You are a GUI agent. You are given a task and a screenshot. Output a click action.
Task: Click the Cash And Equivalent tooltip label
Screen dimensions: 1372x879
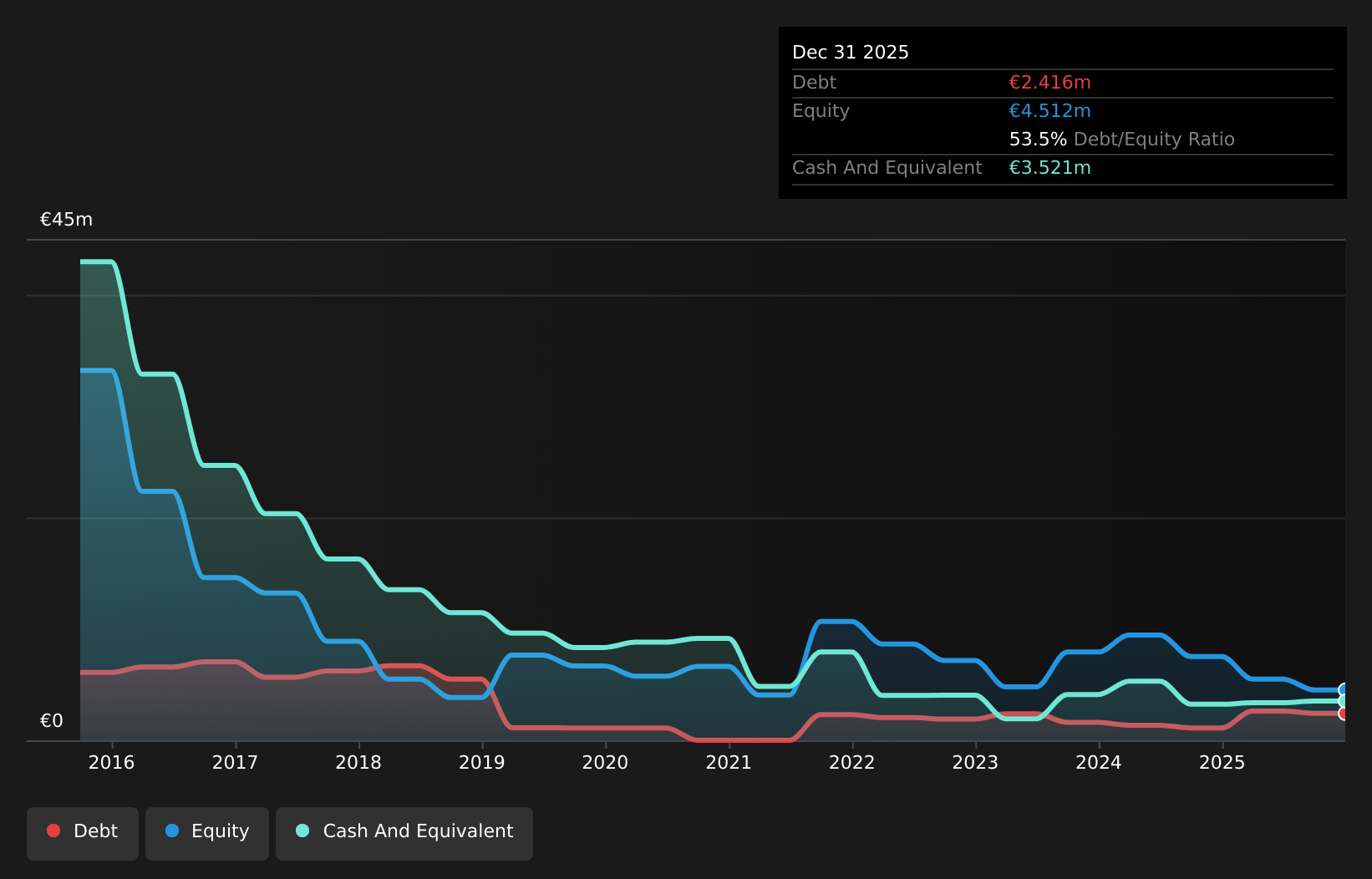click(887, 168)
